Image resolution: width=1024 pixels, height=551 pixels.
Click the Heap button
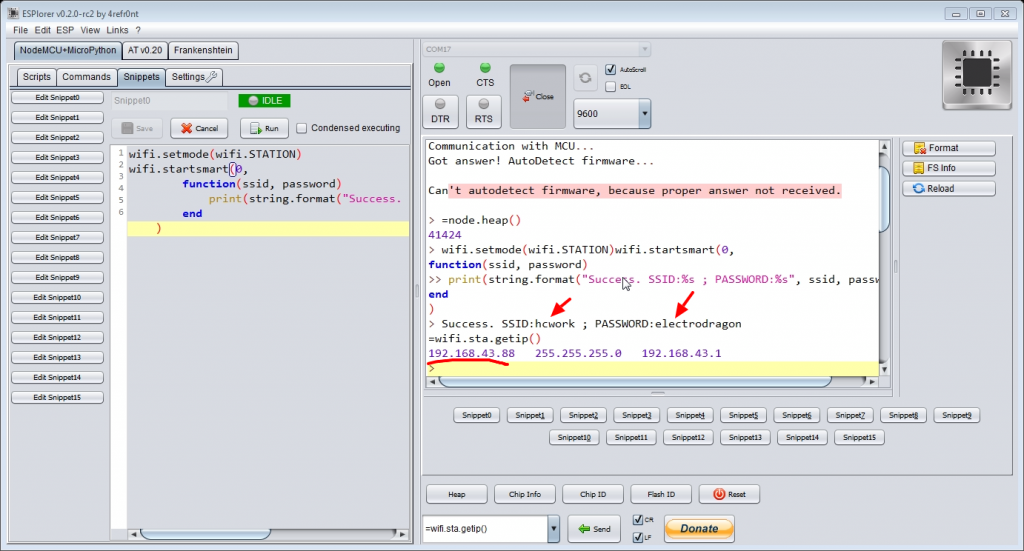coord(456,494)
